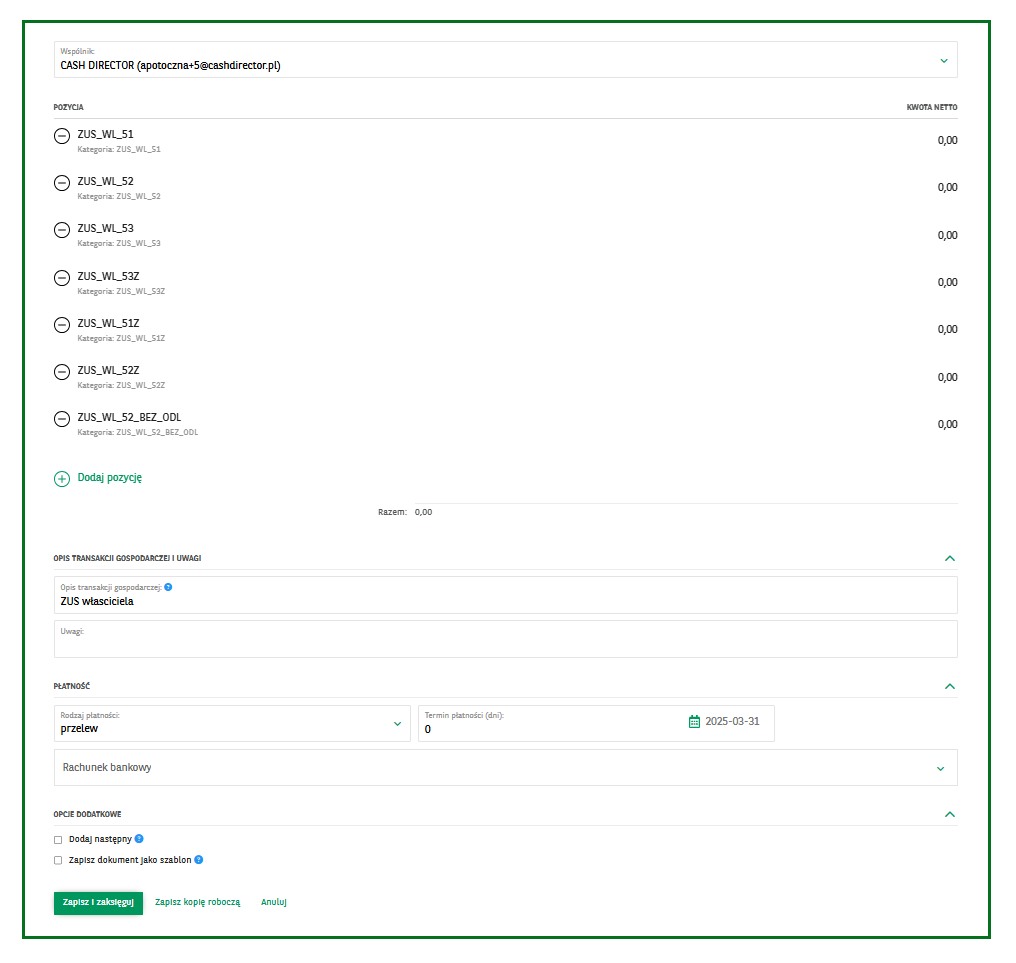The width and height of the screenshot is (1016, 963).
Task: Click the 0,00 amount for ZUS_WL_52_BEZ_ODL
Action: 947,424
